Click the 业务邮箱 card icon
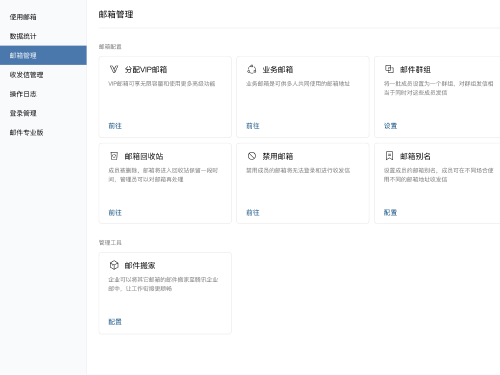Viewport: 500px width, 375px height. [252, 69]
